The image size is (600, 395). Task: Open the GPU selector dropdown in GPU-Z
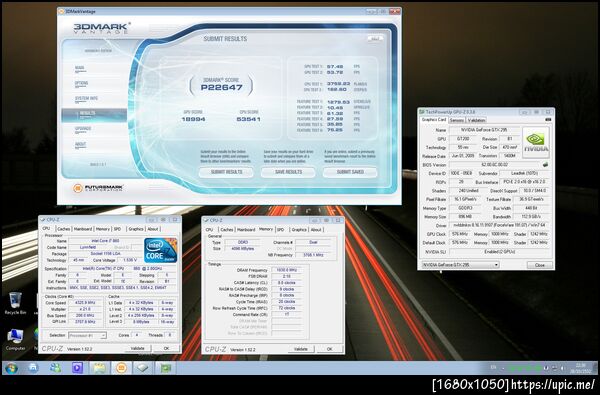click(x=460, y=265)
